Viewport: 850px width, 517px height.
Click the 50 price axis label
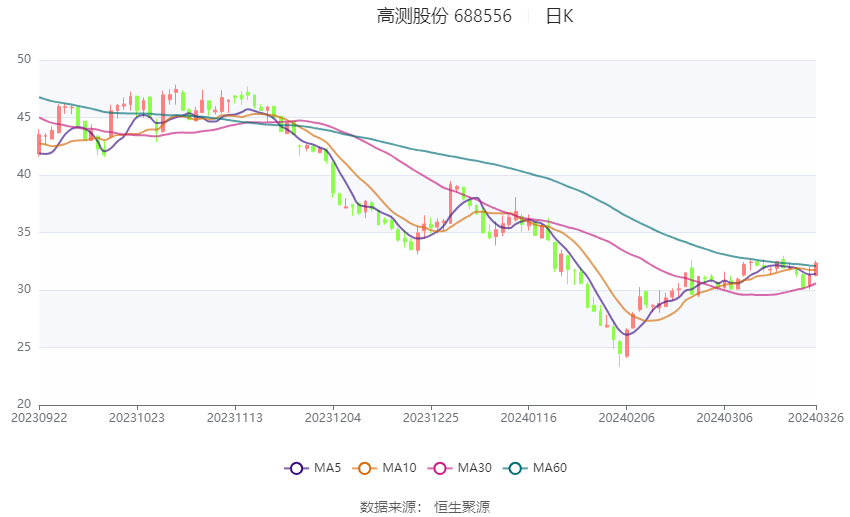(24, 59)
